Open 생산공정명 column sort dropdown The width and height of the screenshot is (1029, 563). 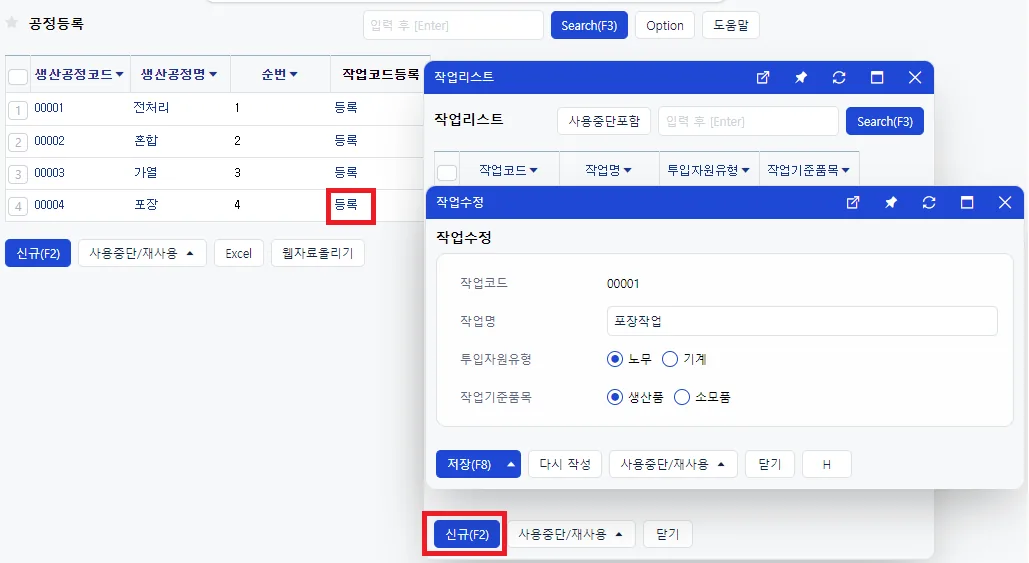213,74
